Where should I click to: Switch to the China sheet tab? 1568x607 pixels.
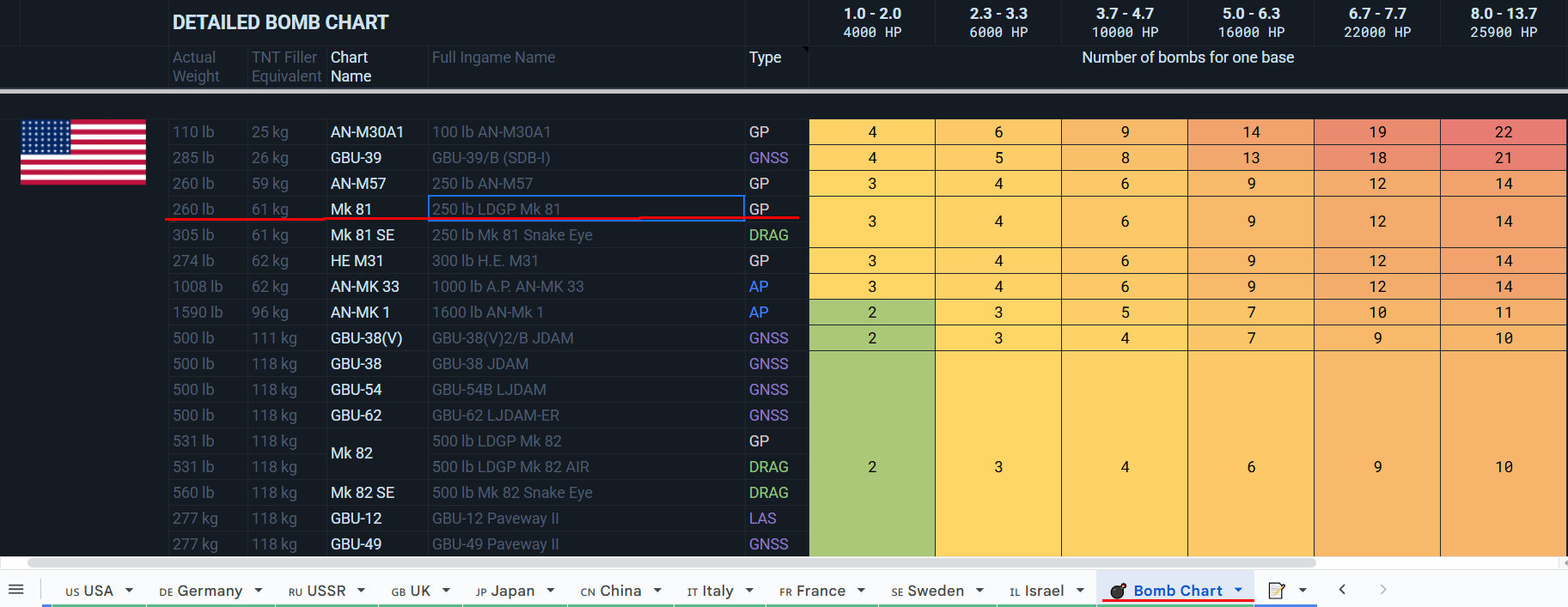pyautogui.click(x=611, y=591)
